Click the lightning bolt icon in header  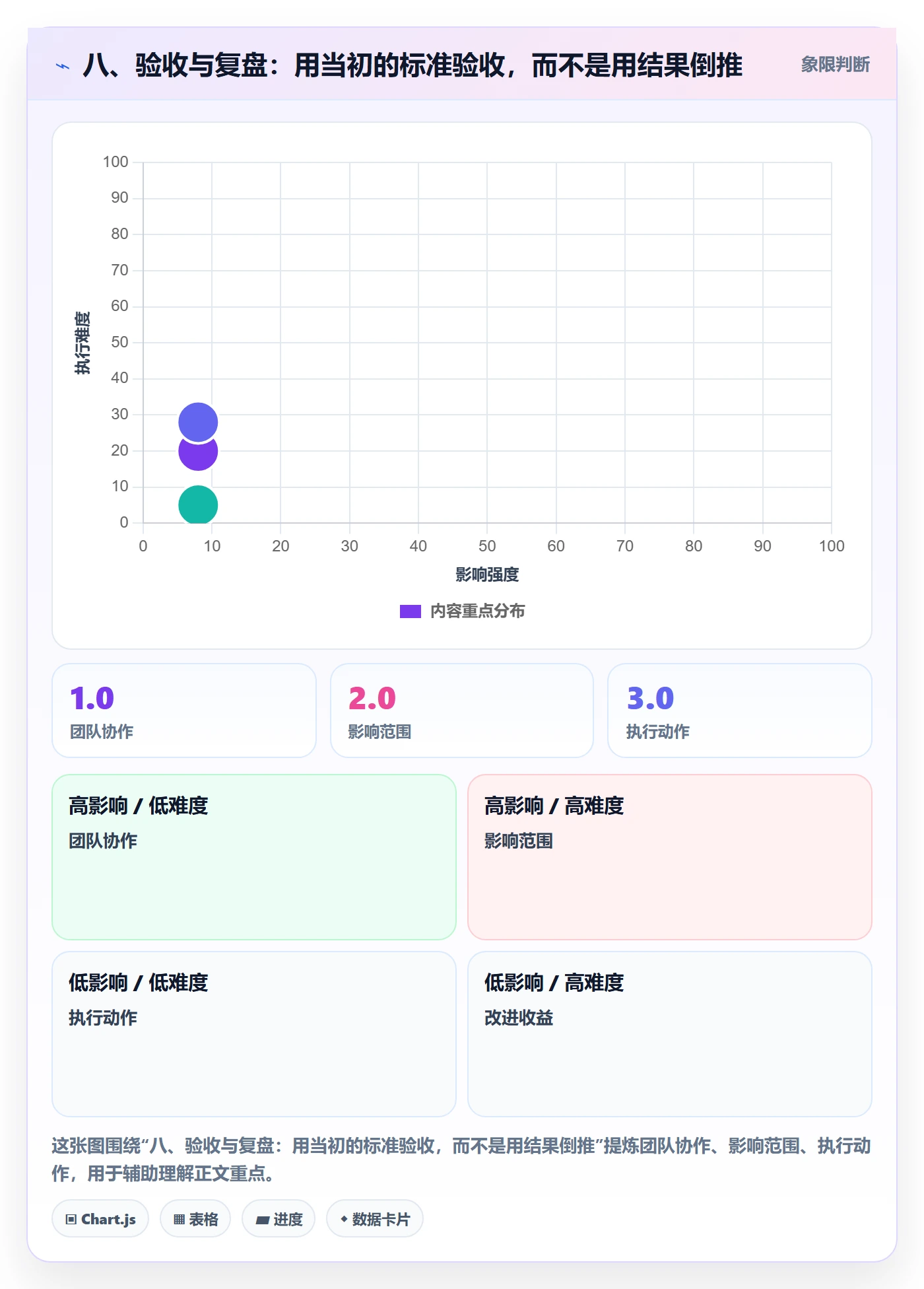coord(63,66)
